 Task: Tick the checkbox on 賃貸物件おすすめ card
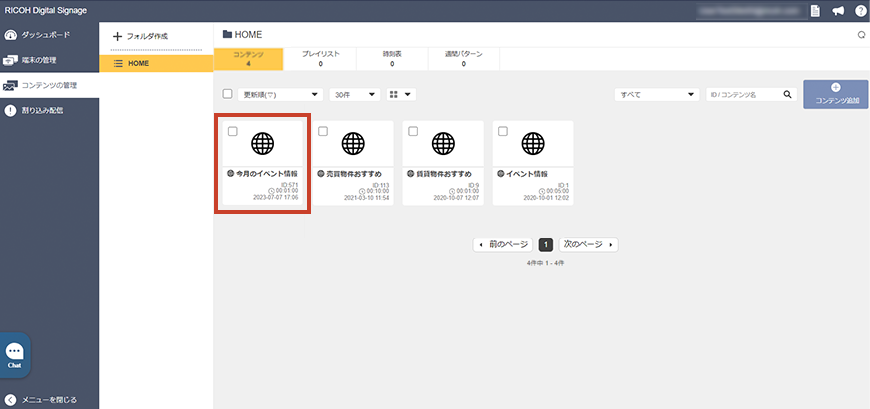413,131
